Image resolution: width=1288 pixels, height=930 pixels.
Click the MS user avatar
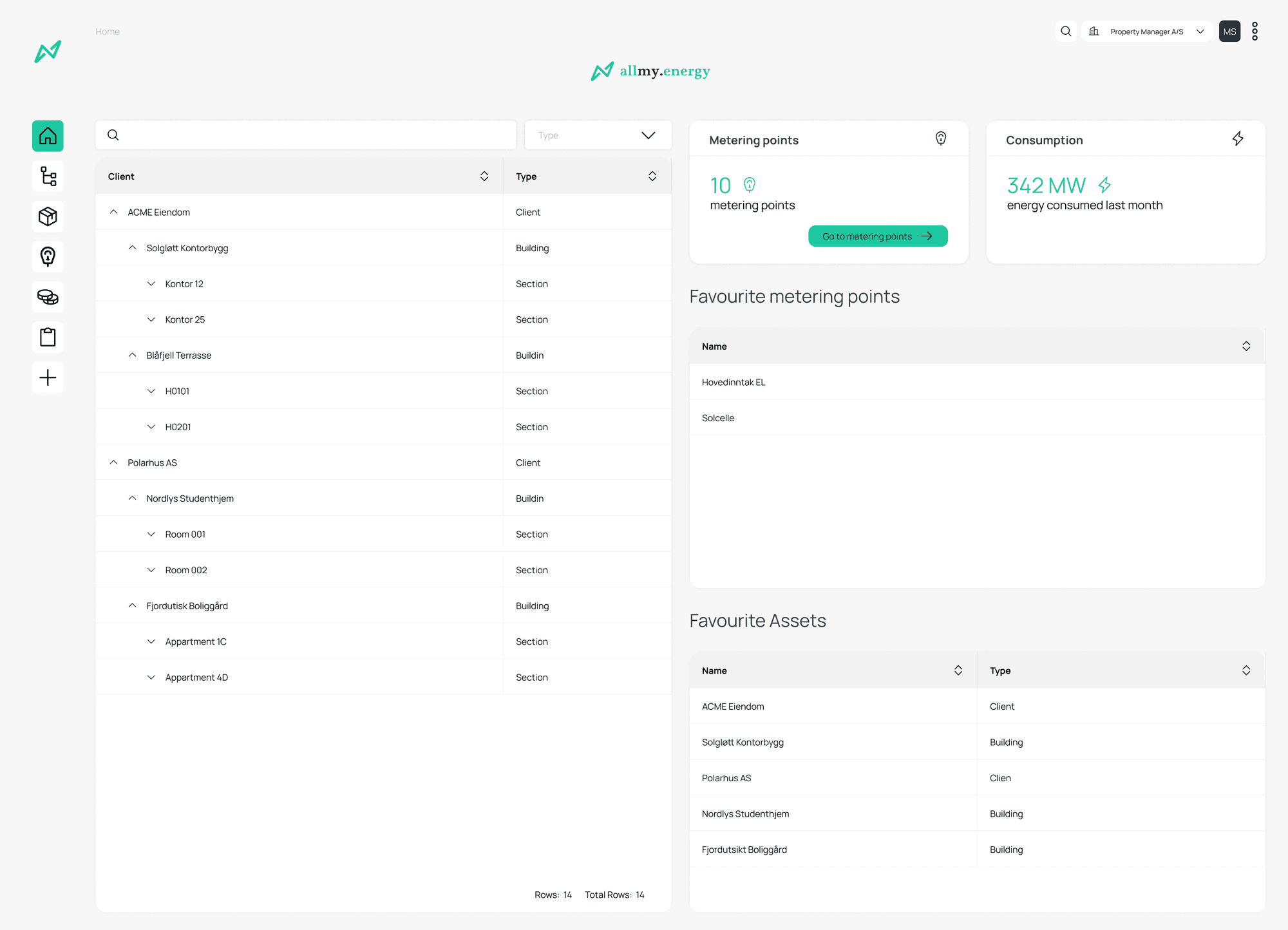coord(1229,31)
